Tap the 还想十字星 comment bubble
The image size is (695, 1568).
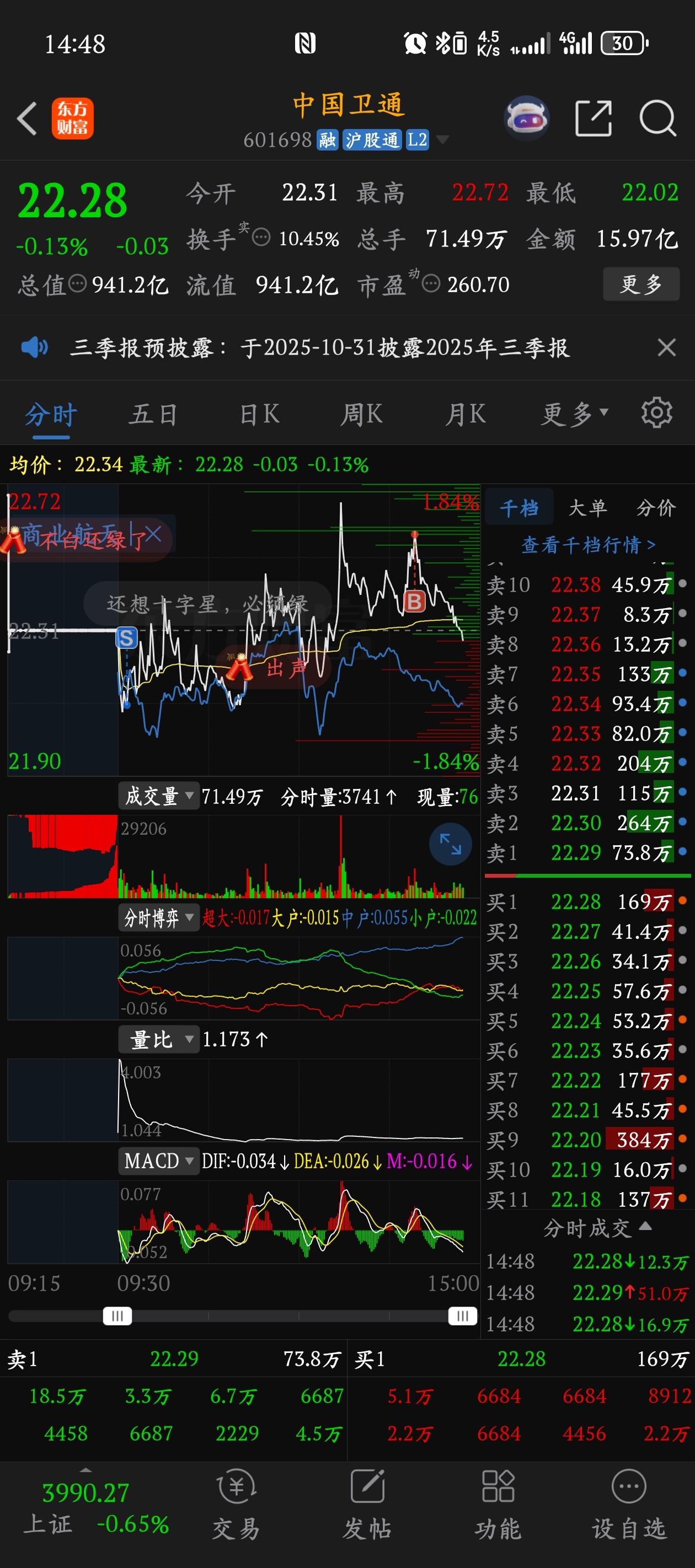(207, 603)
